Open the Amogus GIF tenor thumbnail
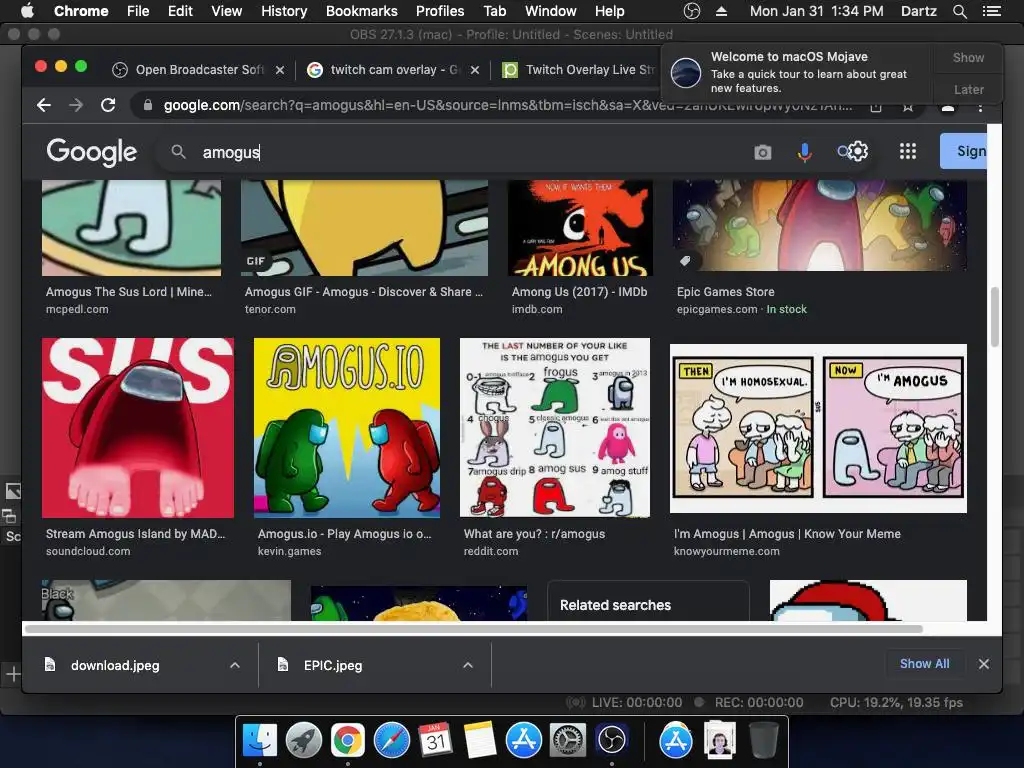This screenshot has width=1024, height=768. tap(364, 228)
